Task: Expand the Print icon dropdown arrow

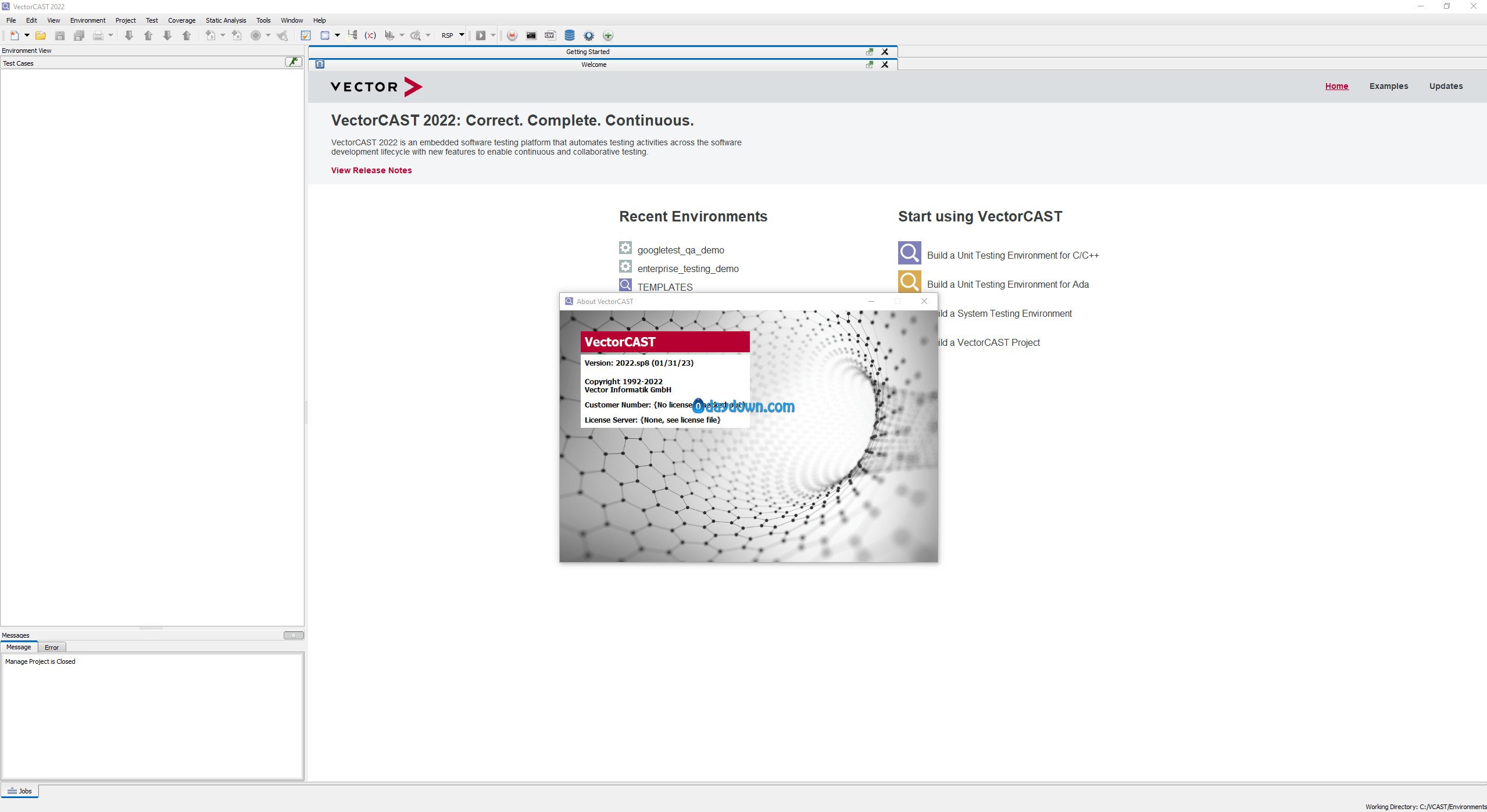Action: click(110, 35)
